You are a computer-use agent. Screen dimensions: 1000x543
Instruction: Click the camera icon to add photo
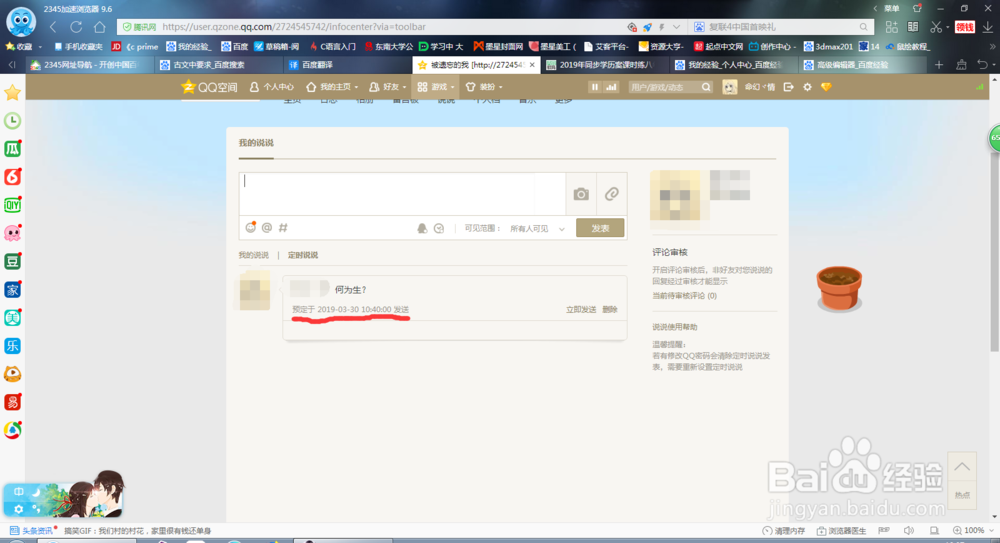[x=581, y=194]
